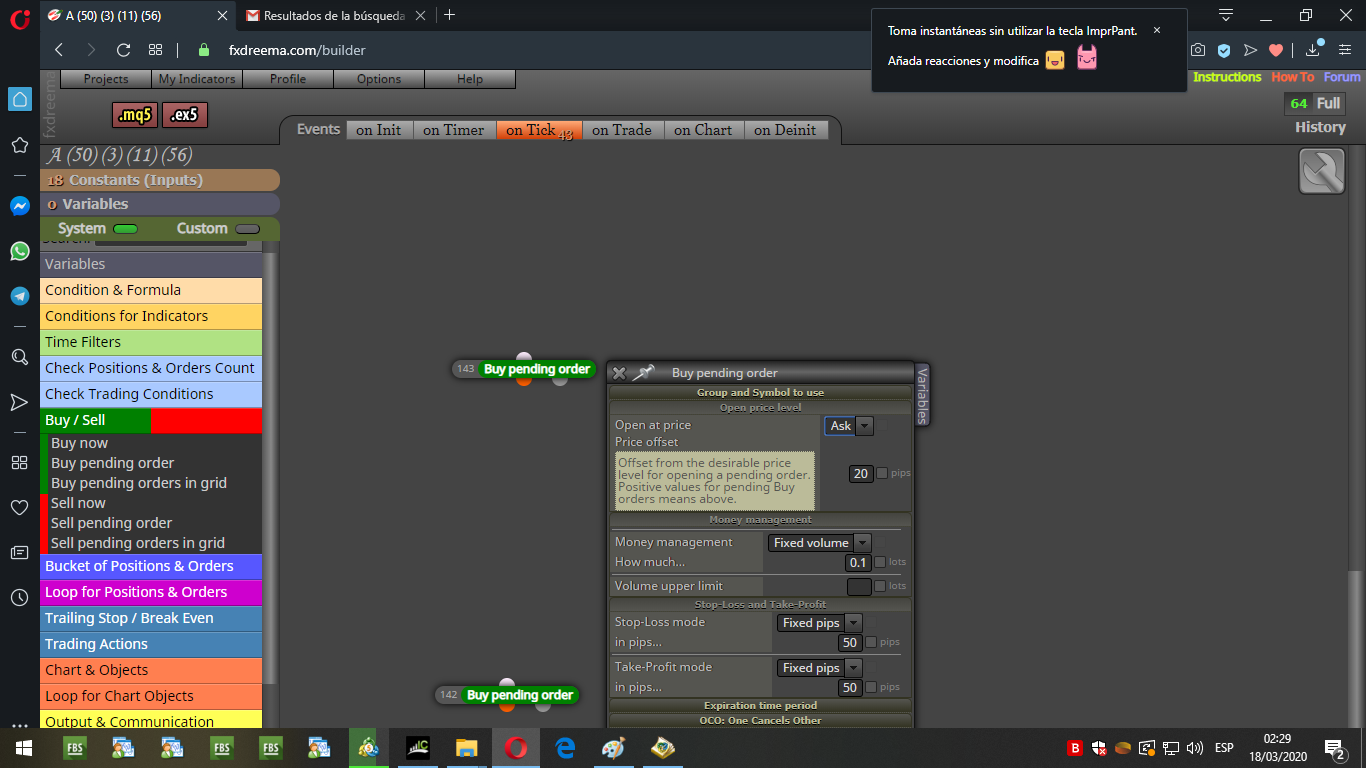
Task: Open Opera easy setup menu
Action: (1345, 50)
